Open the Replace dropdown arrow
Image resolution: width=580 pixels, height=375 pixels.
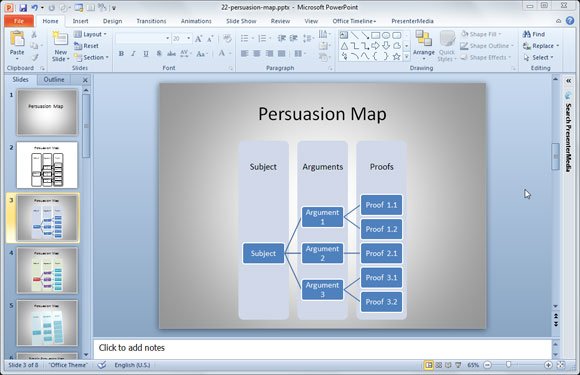coord(557,46)
